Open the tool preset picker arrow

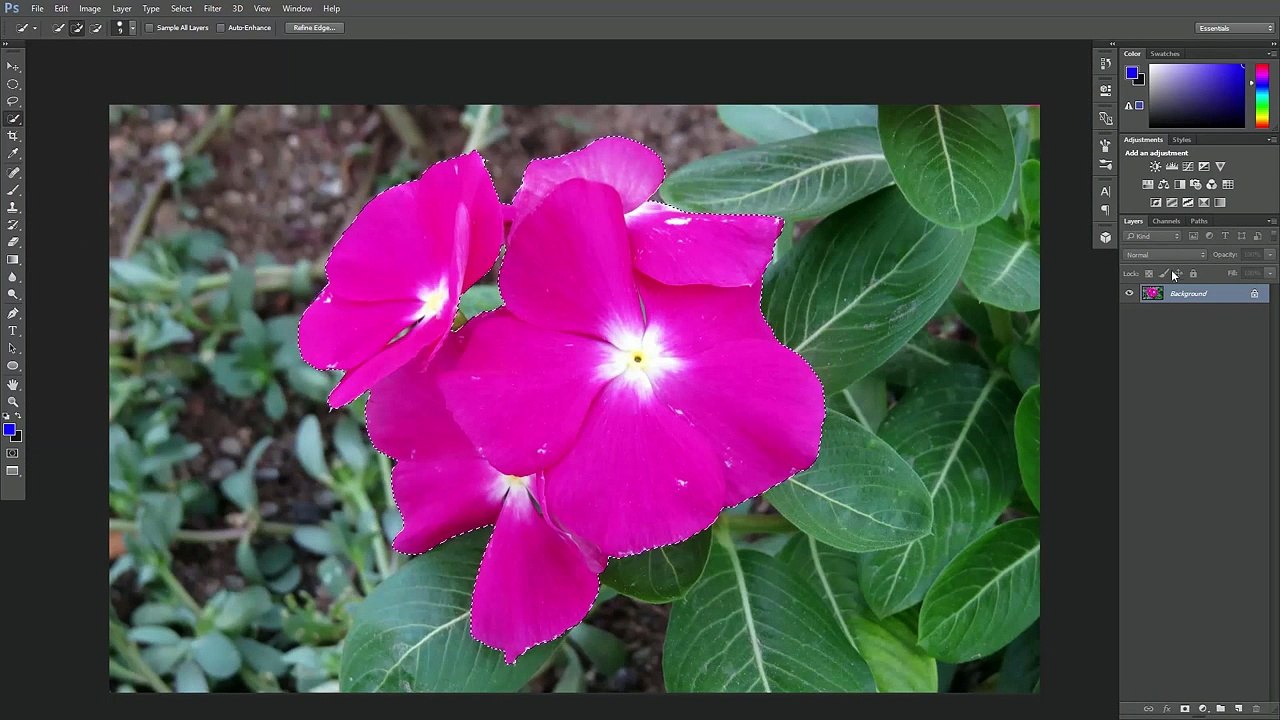coord(35,27)
